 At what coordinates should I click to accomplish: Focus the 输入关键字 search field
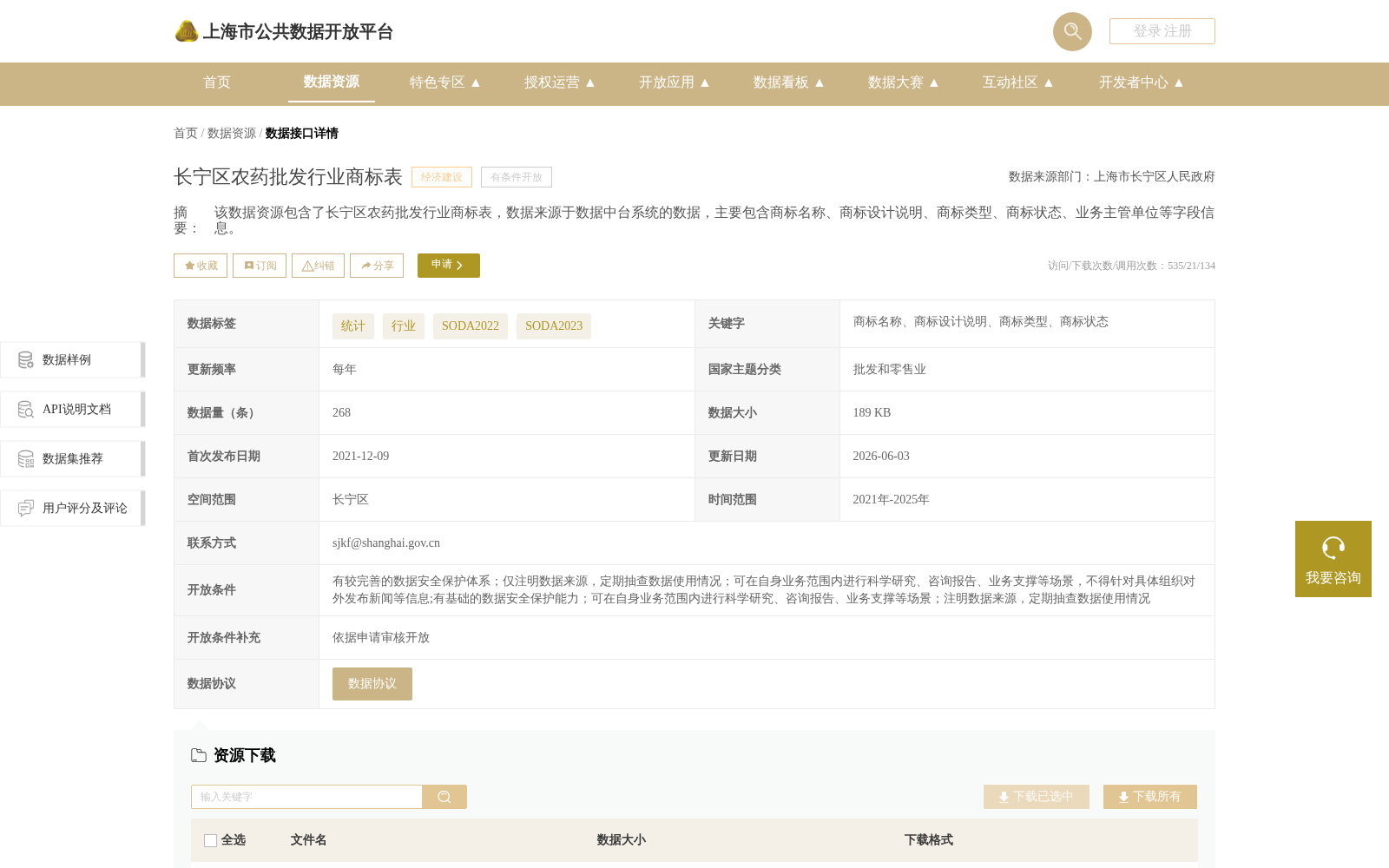tap(306, 797)
